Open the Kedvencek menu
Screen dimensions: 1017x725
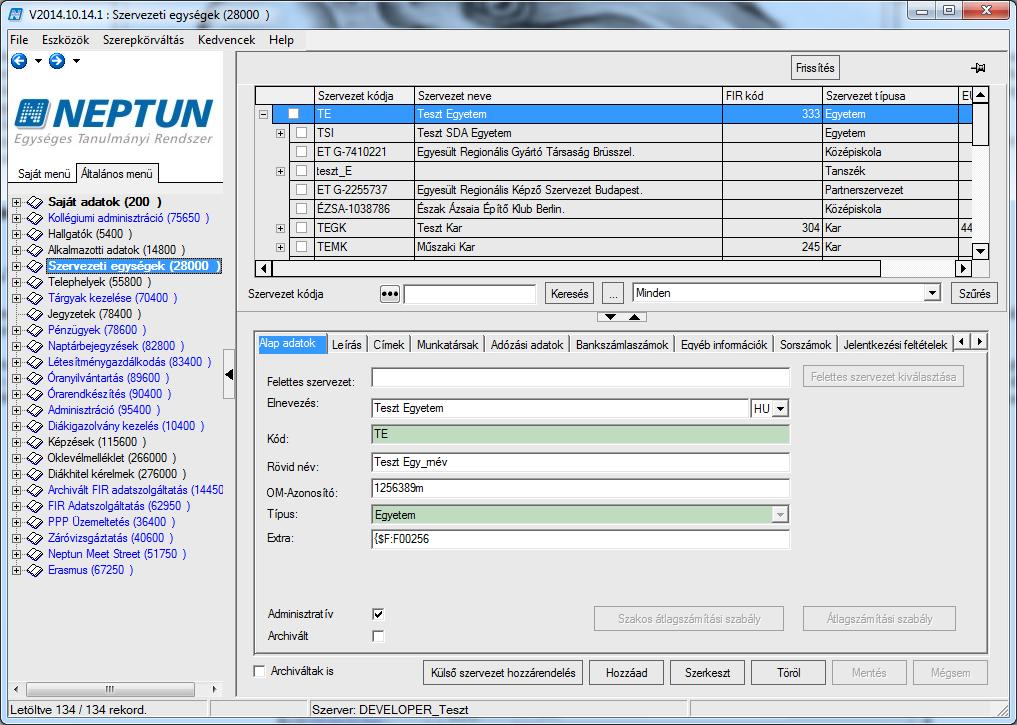point(226,40)
